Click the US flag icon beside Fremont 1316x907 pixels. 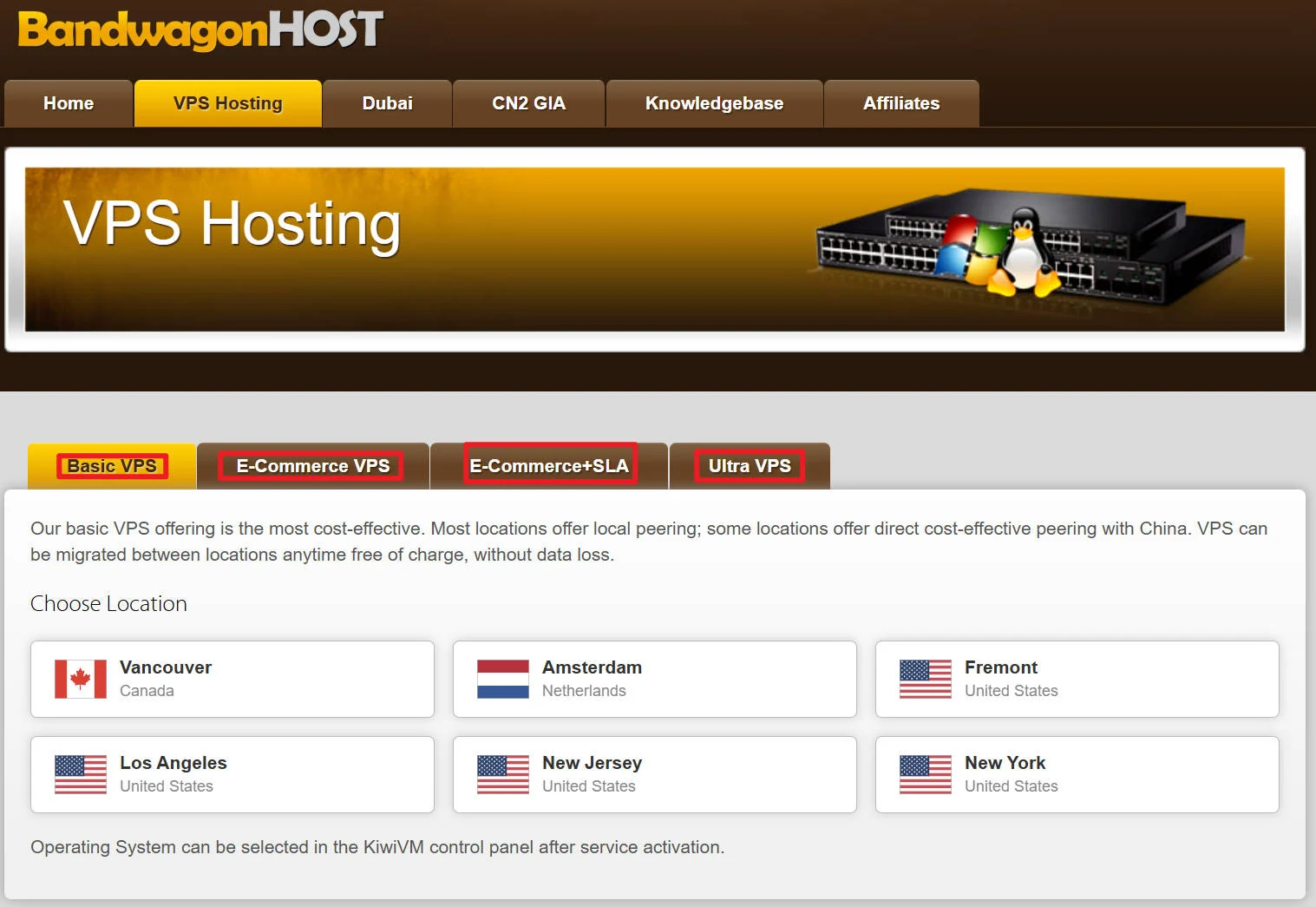click(x=926, y=679)
